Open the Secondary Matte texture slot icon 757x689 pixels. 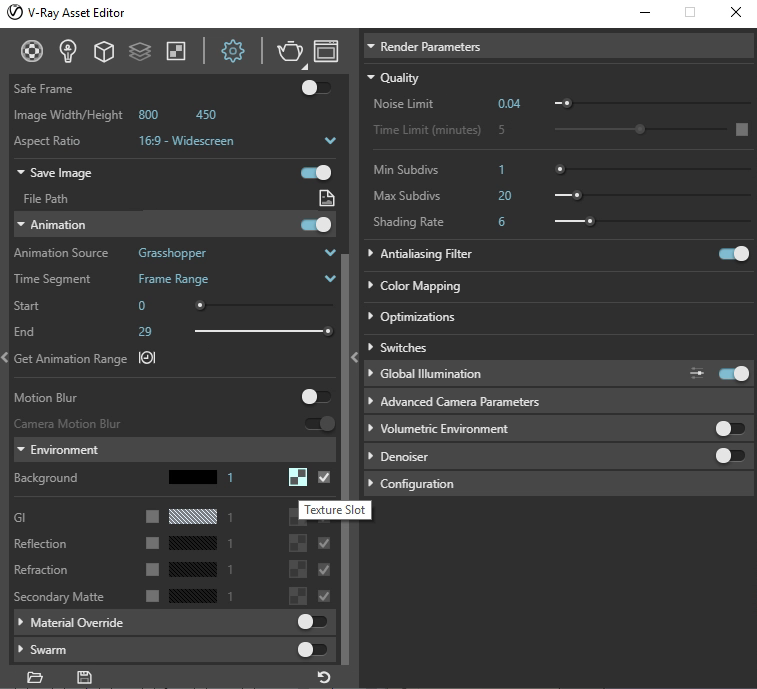pos(298,596)
